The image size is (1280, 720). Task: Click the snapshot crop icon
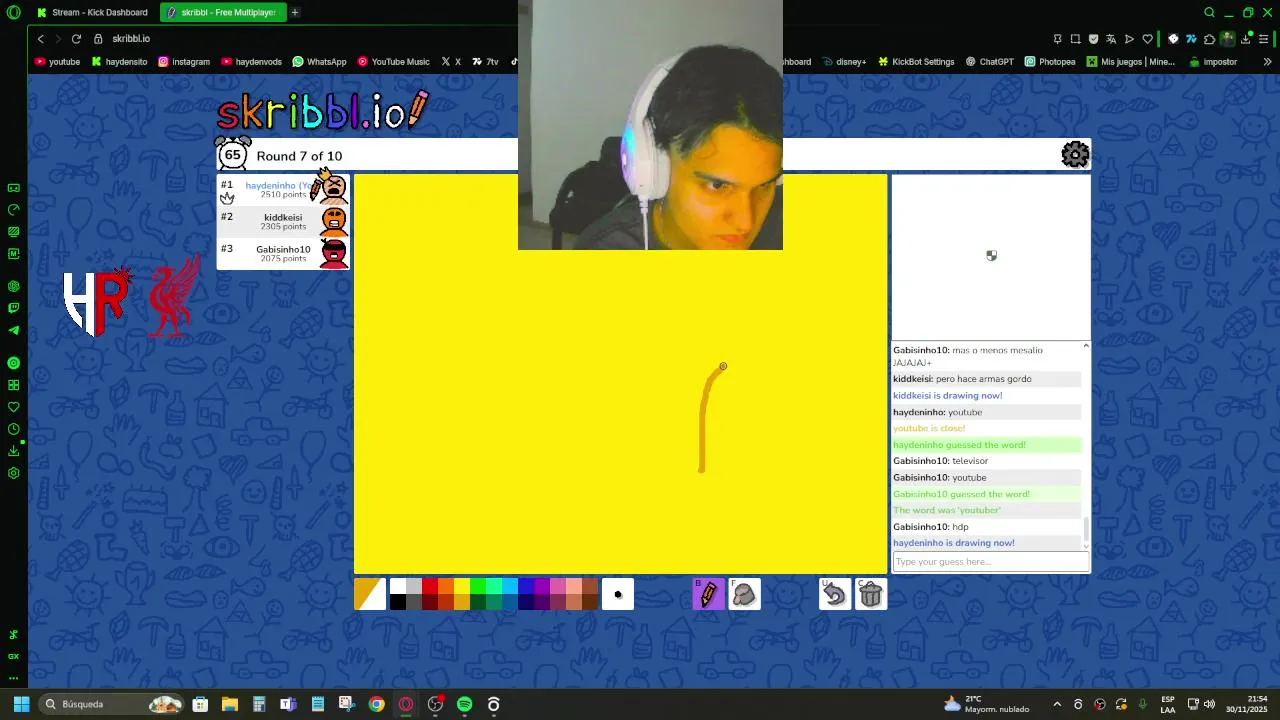tap(1075, 39)
